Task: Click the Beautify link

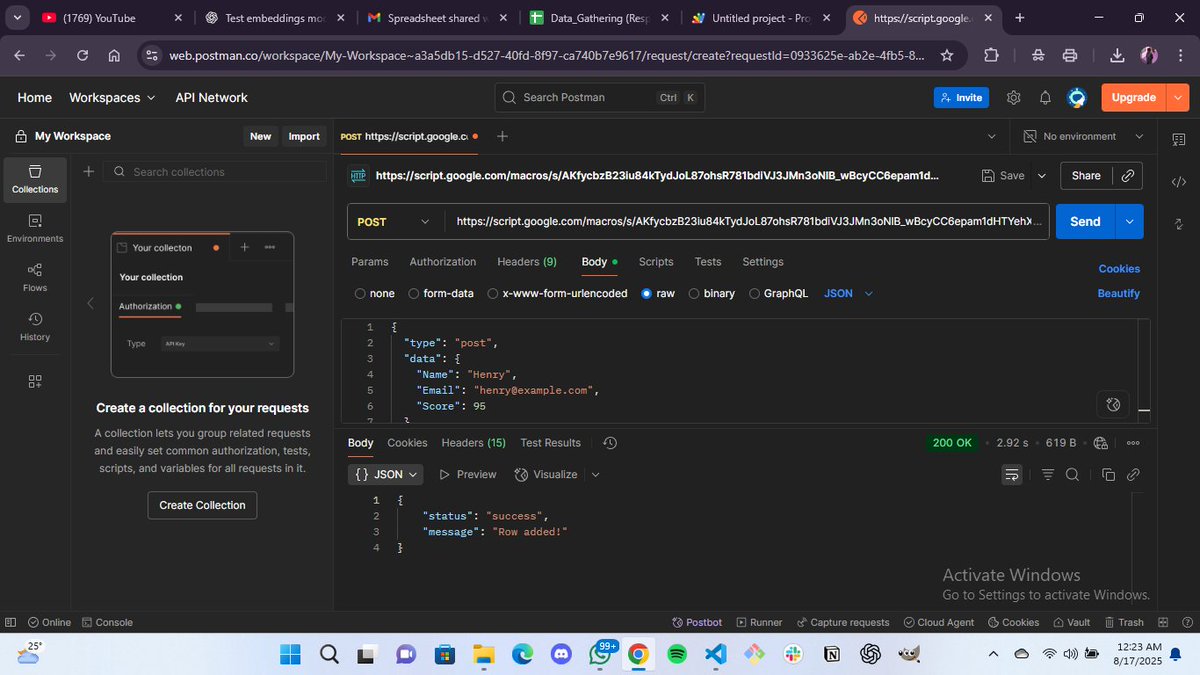Action: tap(1119, 294)
